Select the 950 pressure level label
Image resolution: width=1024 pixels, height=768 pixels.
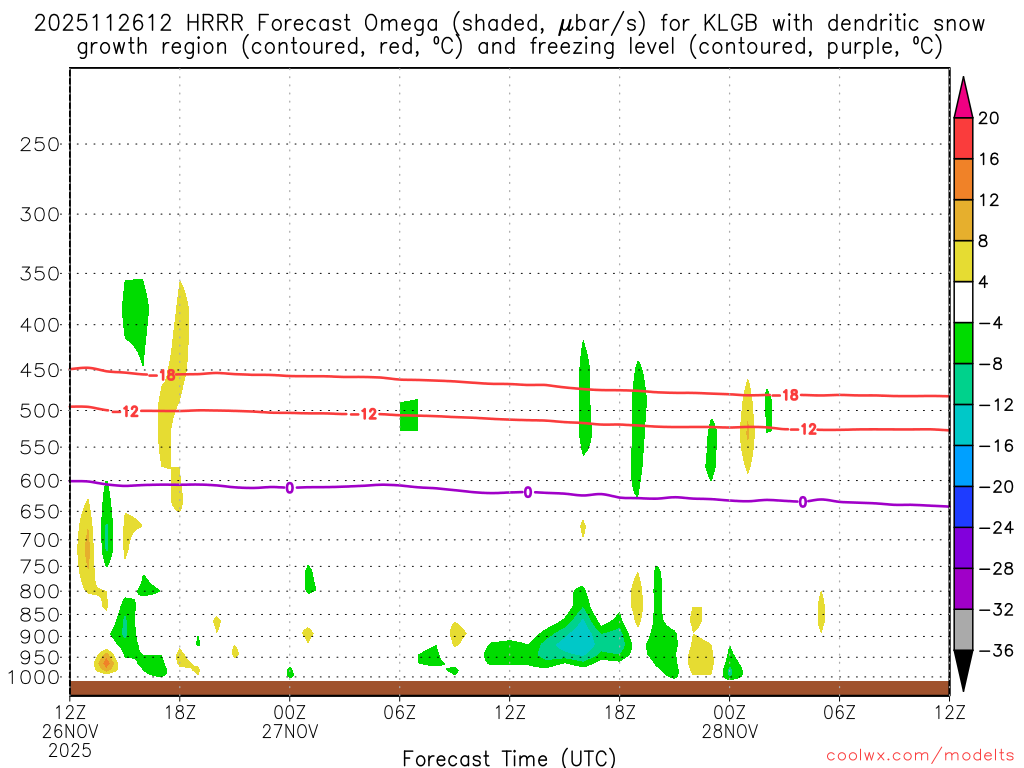[40, 658]
